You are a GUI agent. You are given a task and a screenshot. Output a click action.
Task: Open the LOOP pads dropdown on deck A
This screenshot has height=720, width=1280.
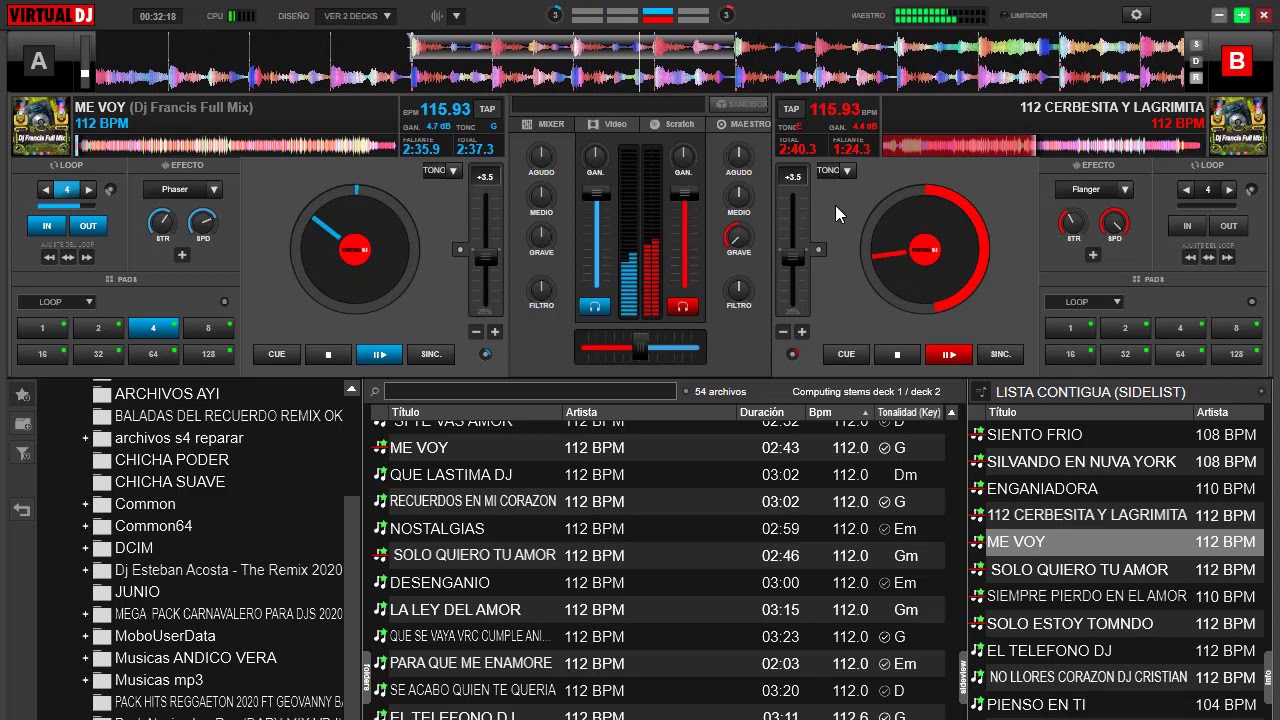point(56,302)
